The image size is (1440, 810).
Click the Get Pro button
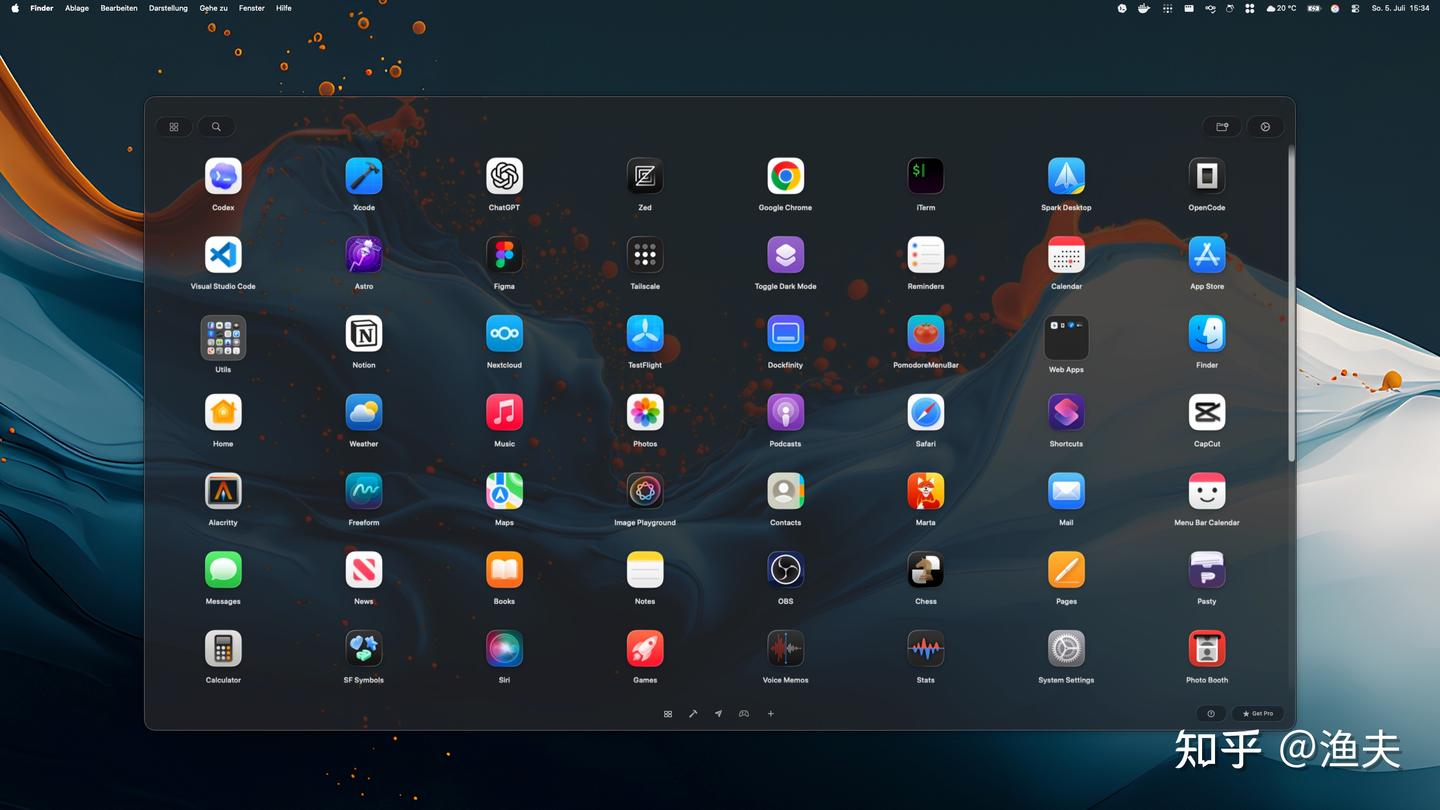point(1258,714)
